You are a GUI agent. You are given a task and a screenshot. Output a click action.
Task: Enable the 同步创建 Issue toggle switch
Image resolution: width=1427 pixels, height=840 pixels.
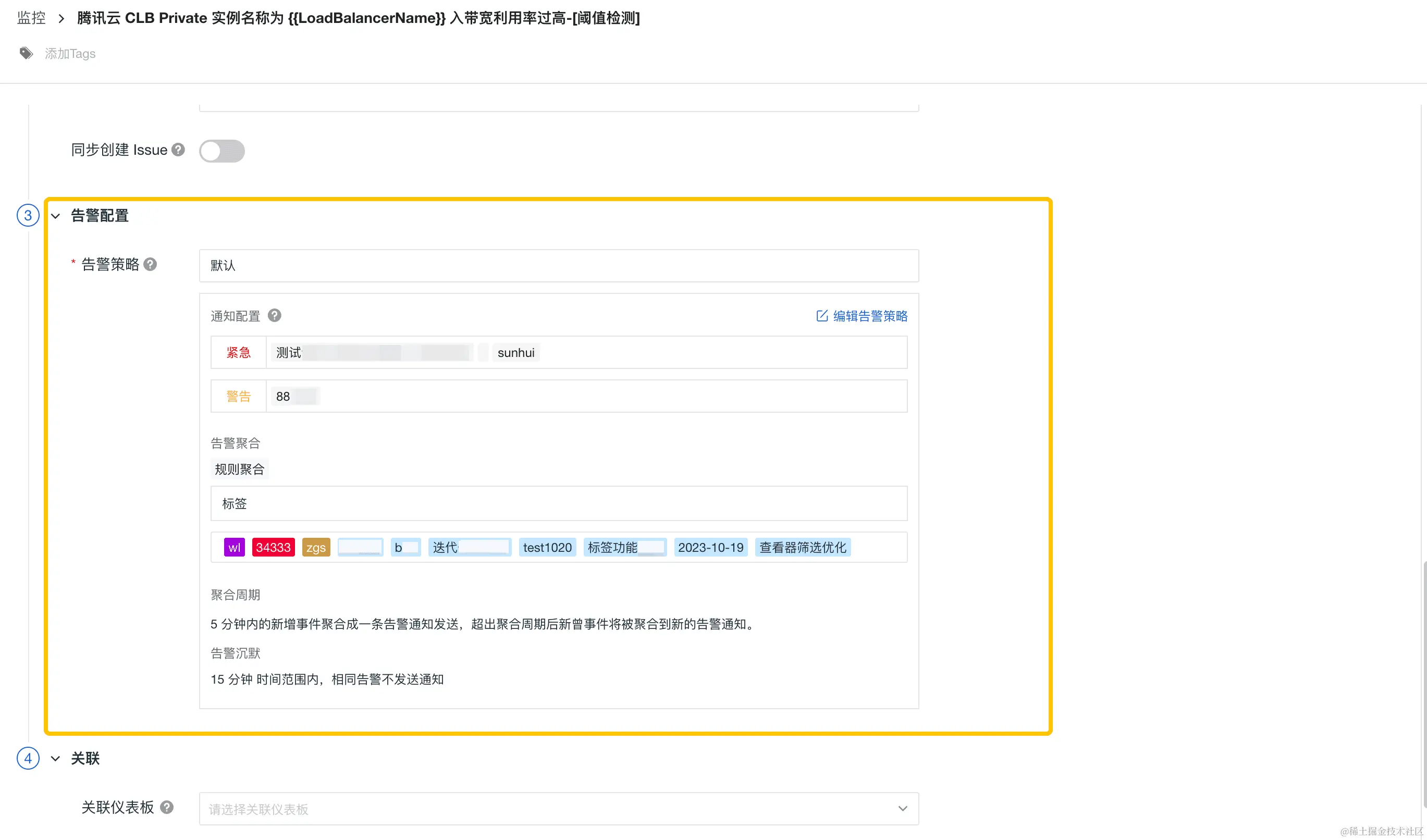coord(222,151)
